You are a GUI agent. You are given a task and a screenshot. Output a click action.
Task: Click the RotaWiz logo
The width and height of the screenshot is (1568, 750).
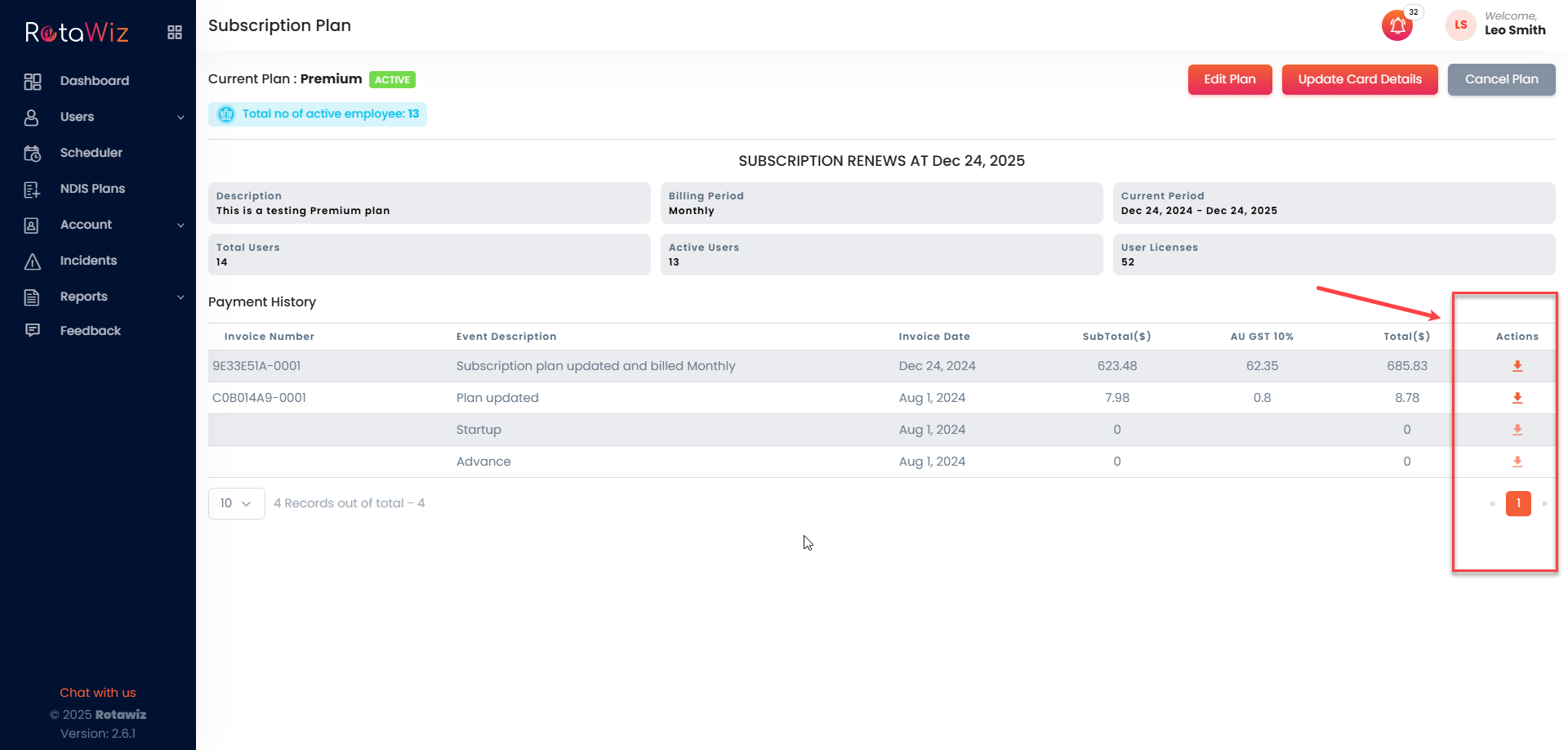(77, 33)
